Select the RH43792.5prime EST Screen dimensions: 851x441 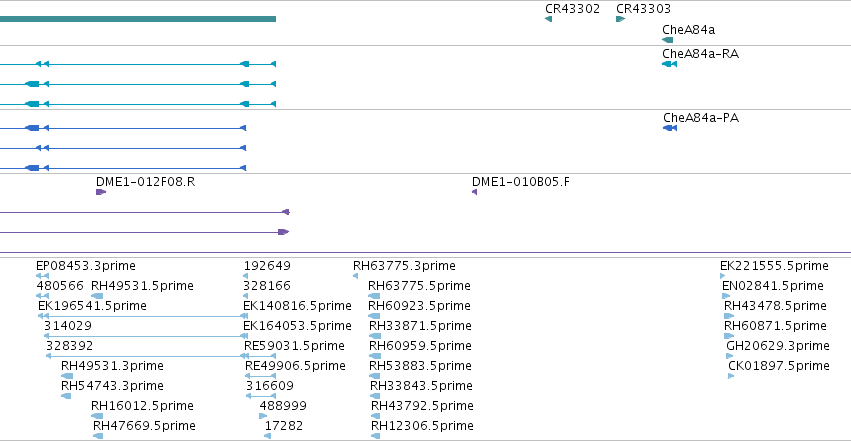click(x=376, y=416)
